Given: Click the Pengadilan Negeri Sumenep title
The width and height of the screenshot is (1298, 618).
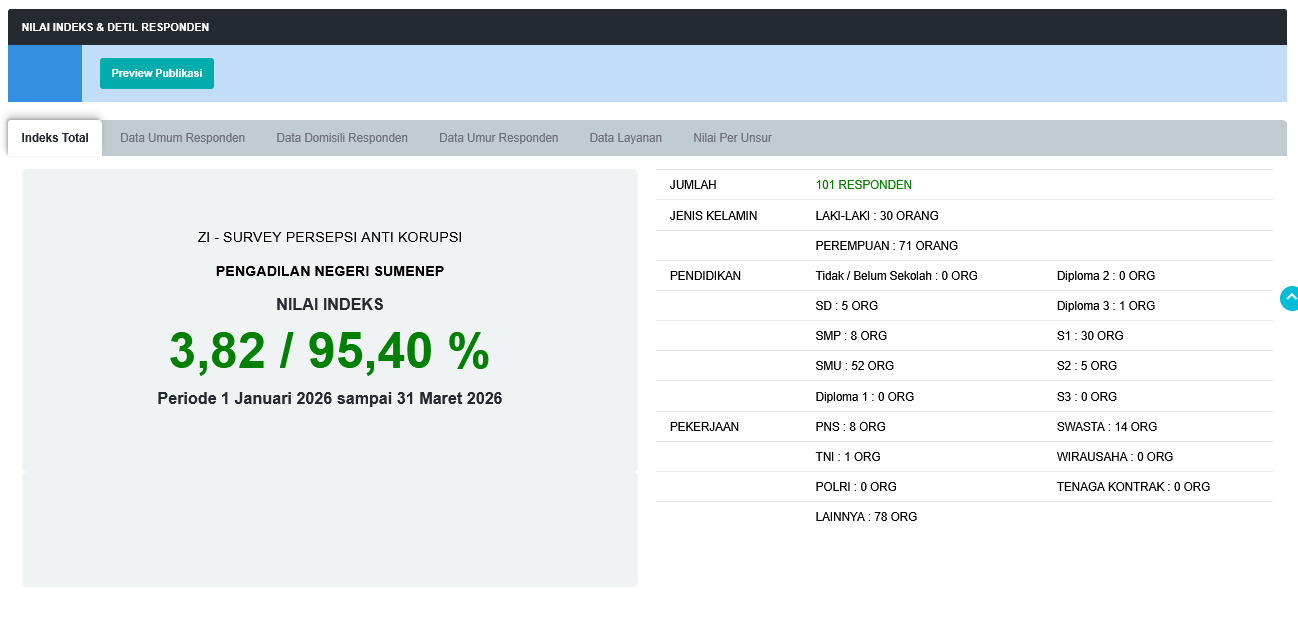Looking at the screenshot, I should [x=329, y=271].
